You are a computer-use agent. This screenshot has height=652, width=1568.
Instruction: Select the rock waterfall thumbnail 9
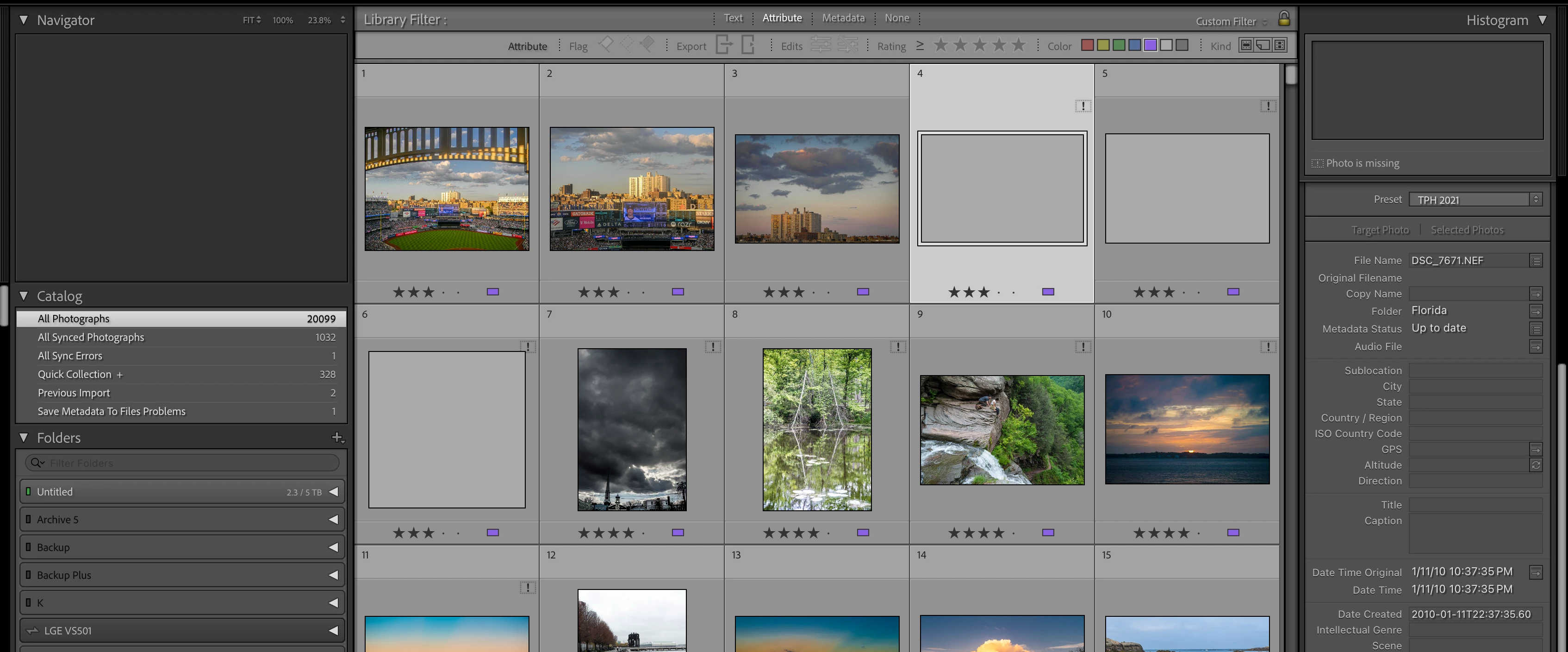(1002, 430)
